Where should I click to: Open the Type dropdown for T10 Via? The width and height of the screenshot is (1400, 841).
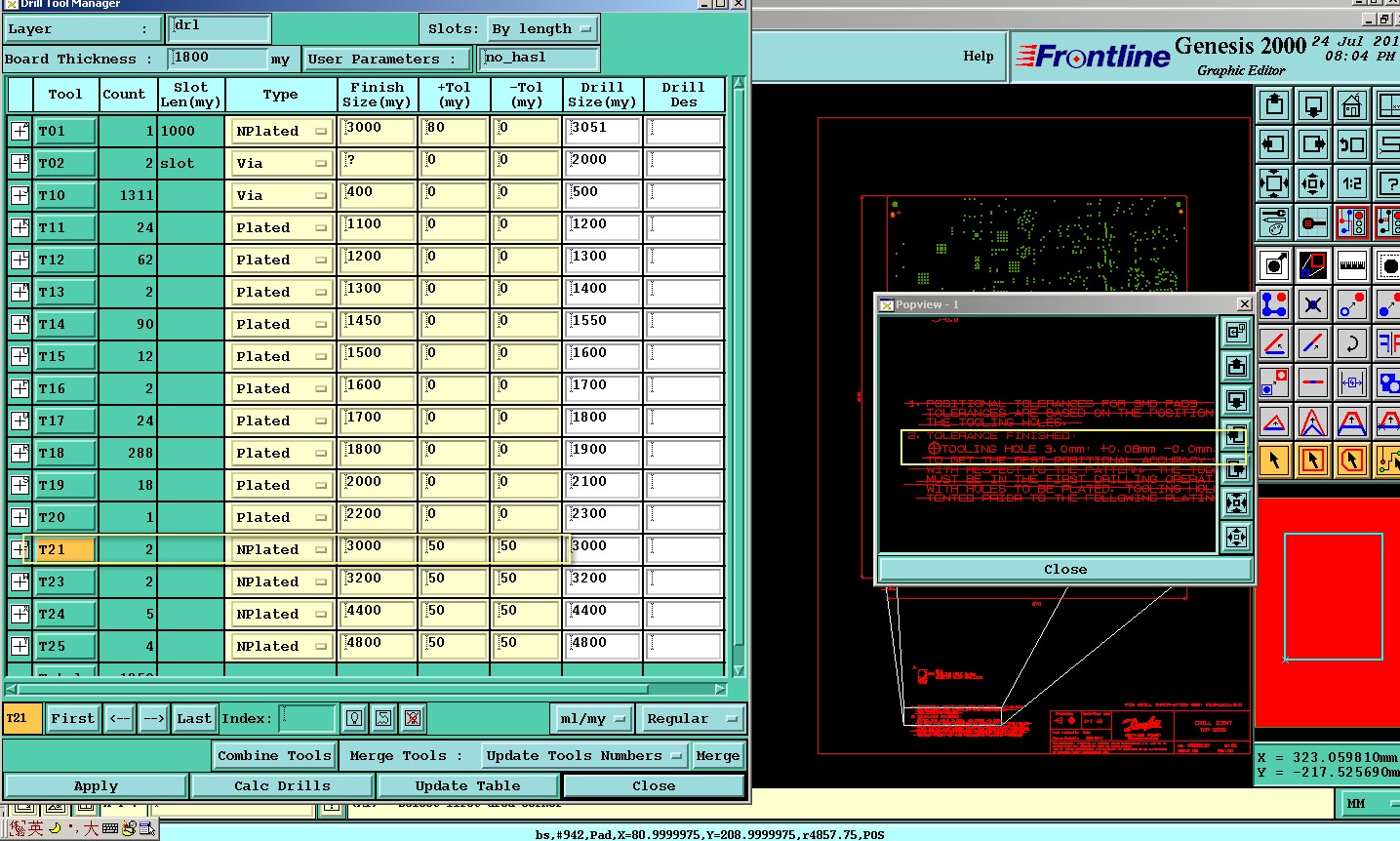281,195
